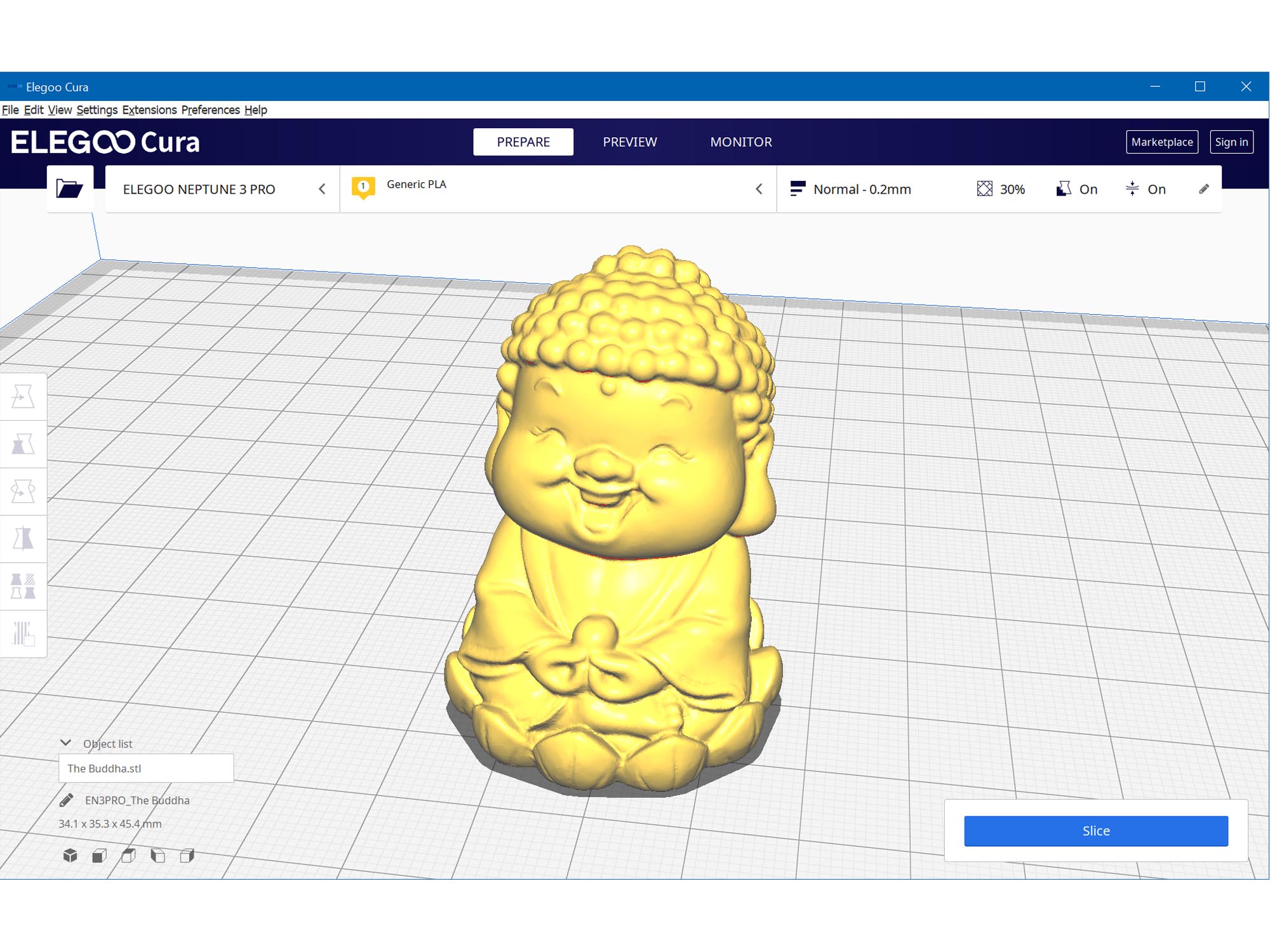The height and width of the screenshot is (952, 1270).
Task: Switch to the PREPARE stage
Action: pos(523,142)
